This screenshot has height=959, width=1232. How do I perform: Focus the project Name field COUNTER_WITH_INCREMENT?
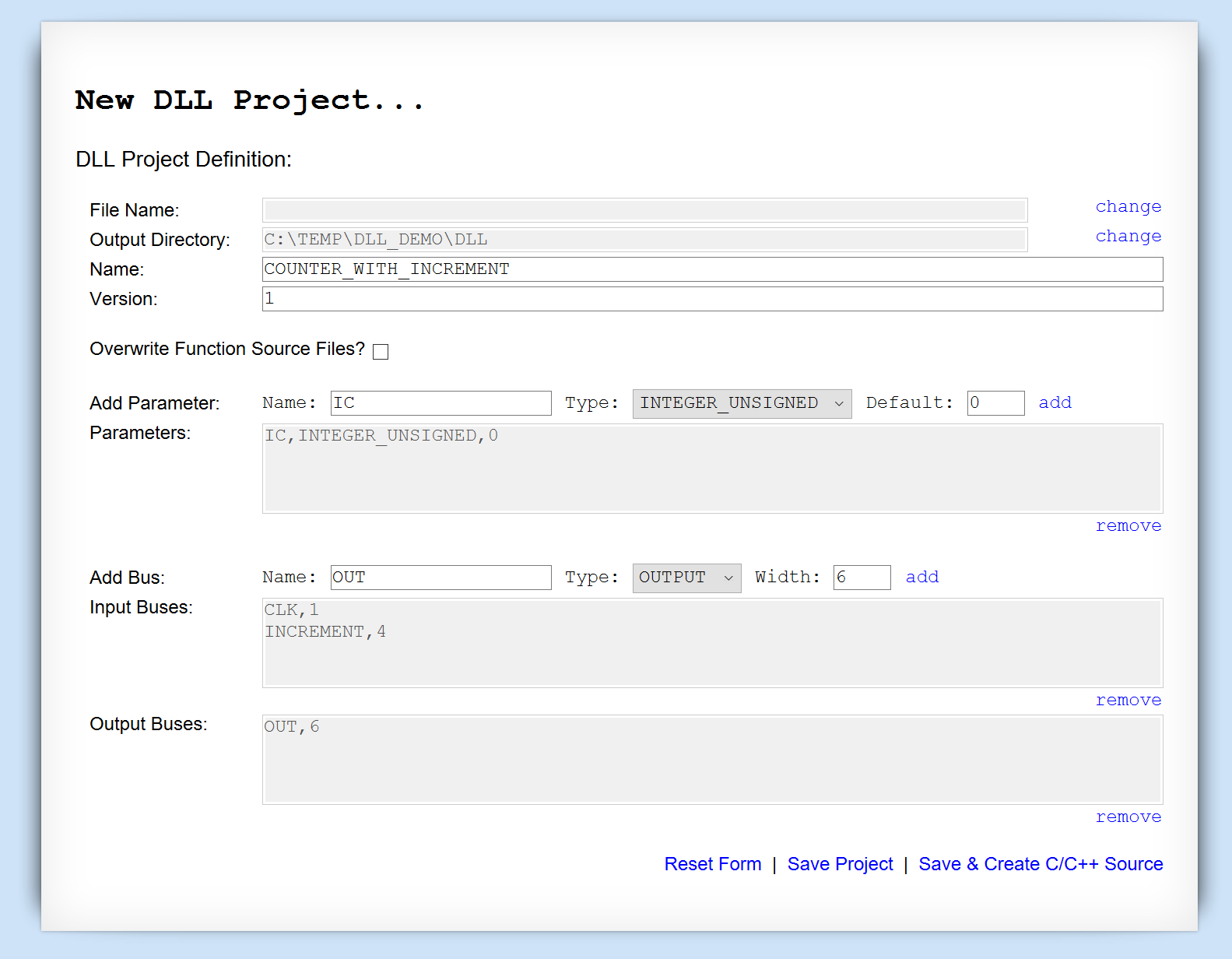click(711, 269)
